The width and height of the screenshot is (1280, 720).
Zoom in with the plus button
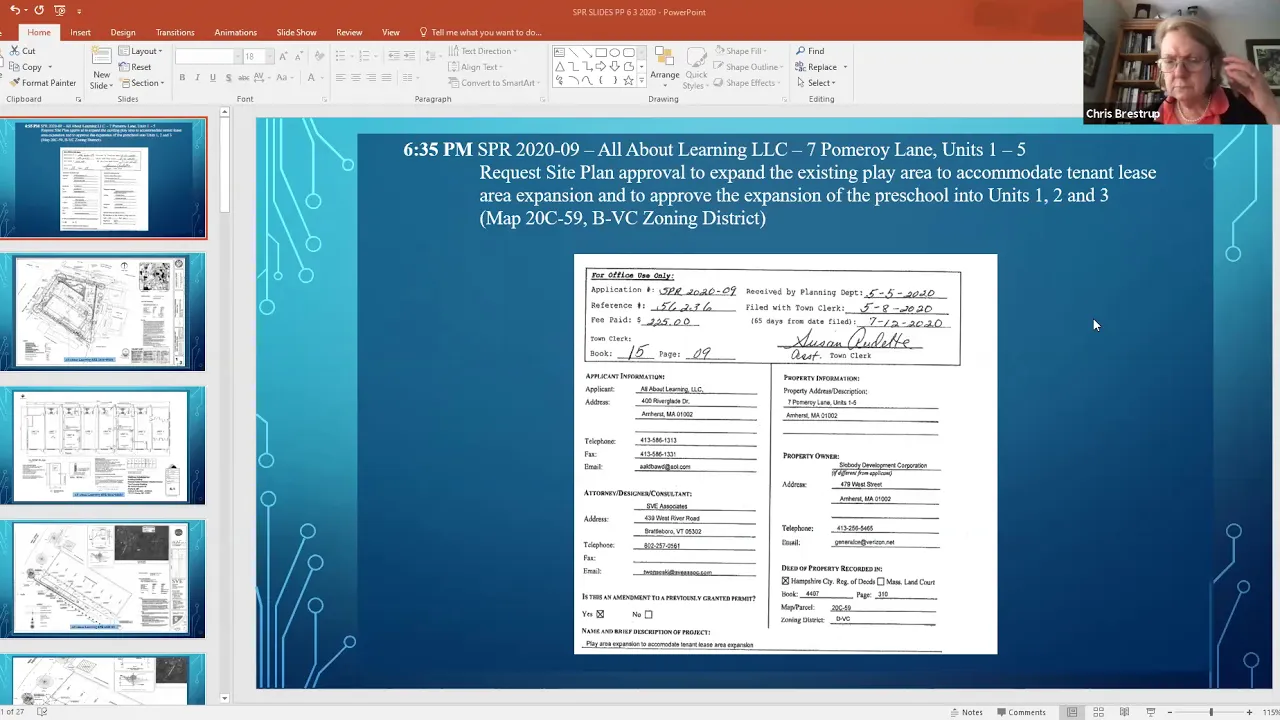(1249, 712)
